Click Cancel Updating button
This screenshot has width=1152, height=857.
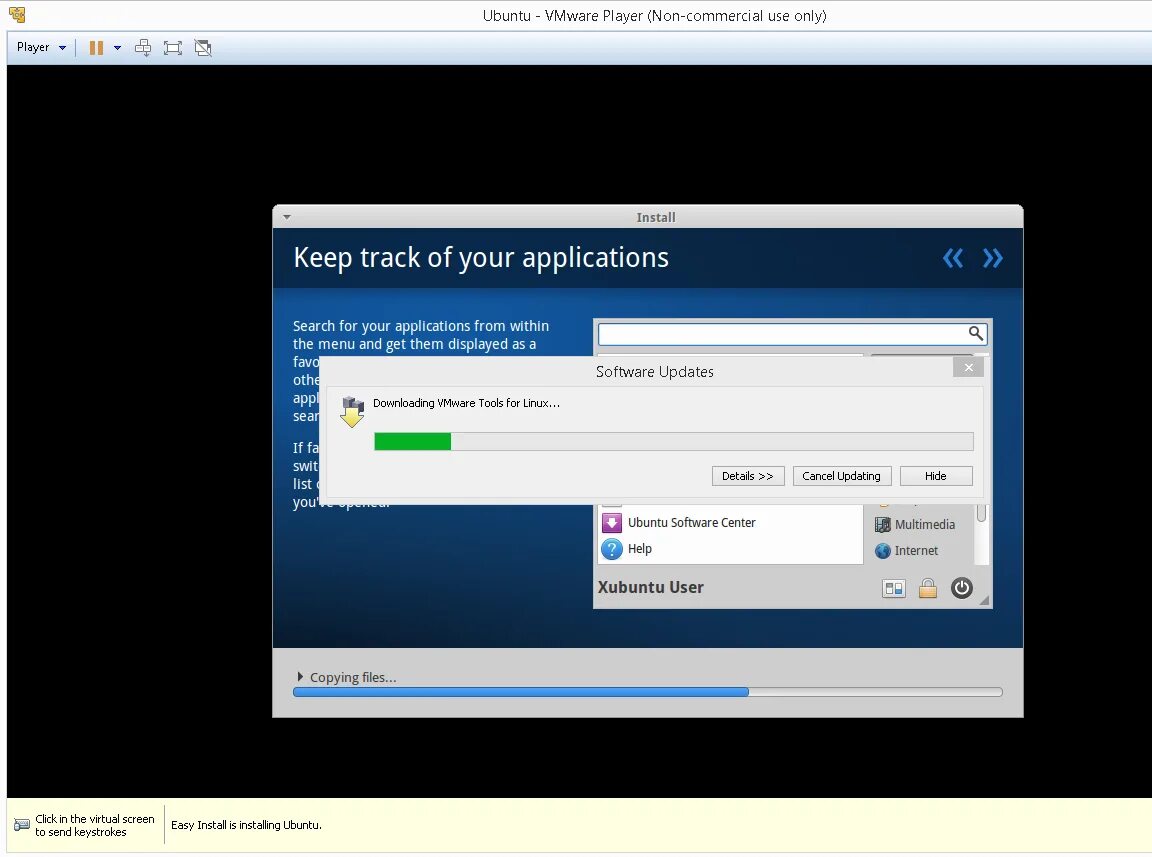[x=841, y=476]
